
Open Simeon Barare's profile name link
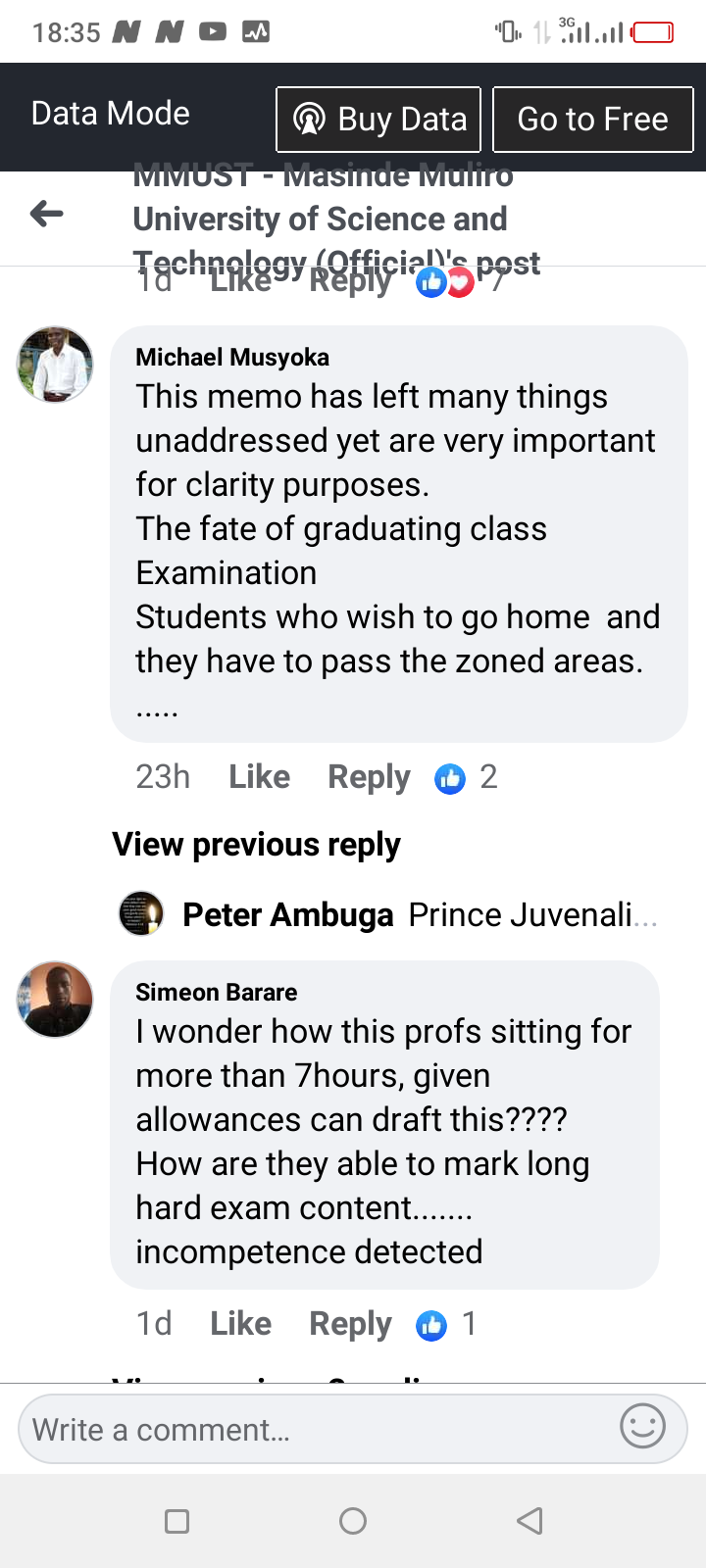pyautogui.click(x=216, y=992)
